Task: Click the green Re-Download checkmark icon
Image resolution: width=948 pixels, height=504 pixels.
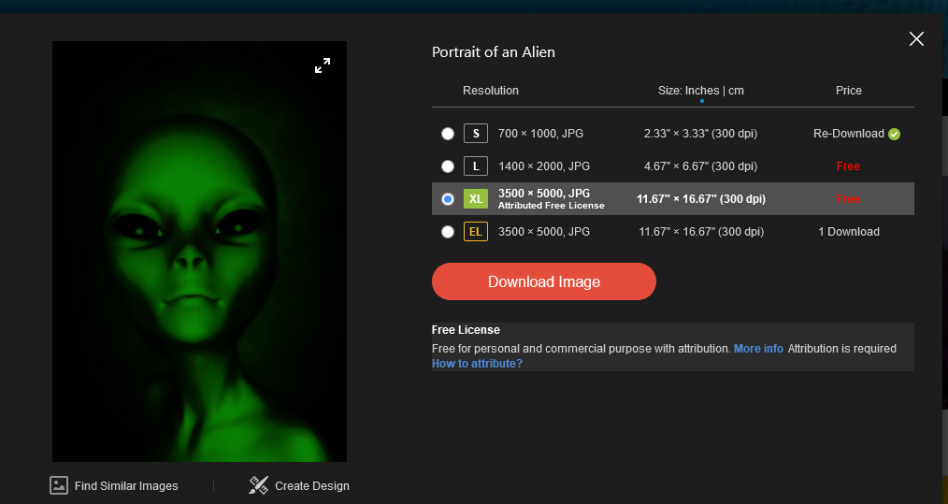Action: (894, 134)
